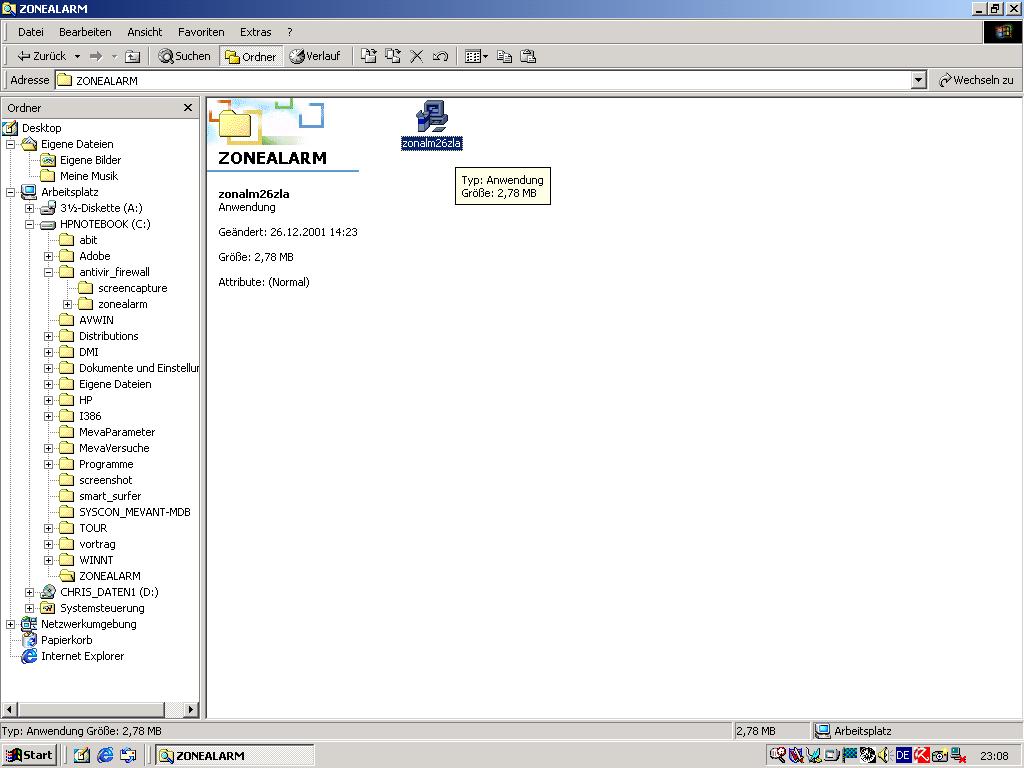The width and height of the screenshot is (1024, 768).
Task: Launch Internet Explorer from quick launch
Action: tap(105, 756)
